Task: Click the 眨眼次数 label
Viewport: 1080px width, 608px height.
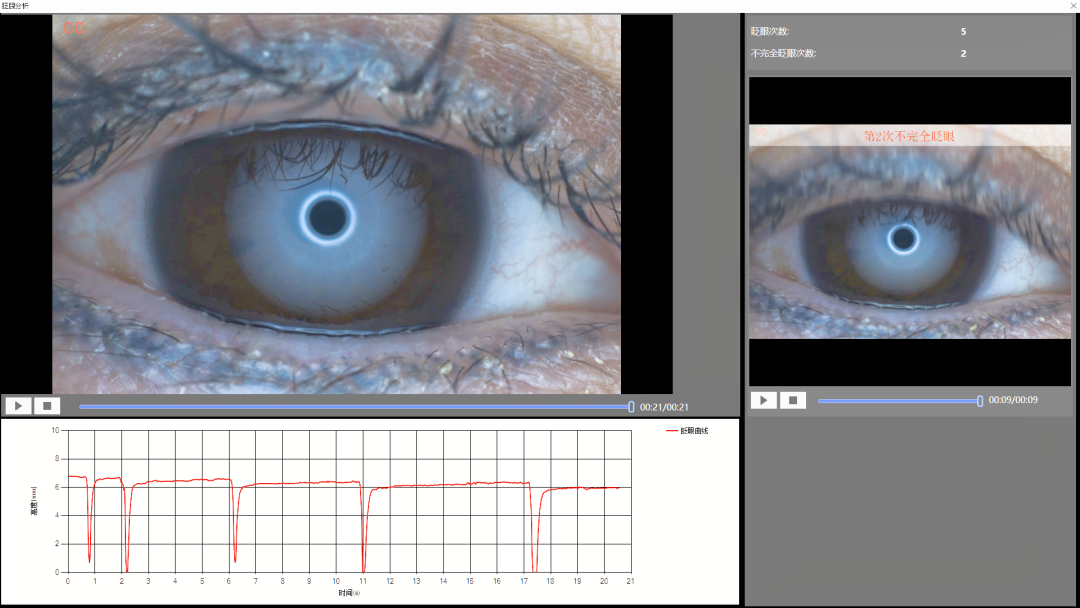Action: 770,32
